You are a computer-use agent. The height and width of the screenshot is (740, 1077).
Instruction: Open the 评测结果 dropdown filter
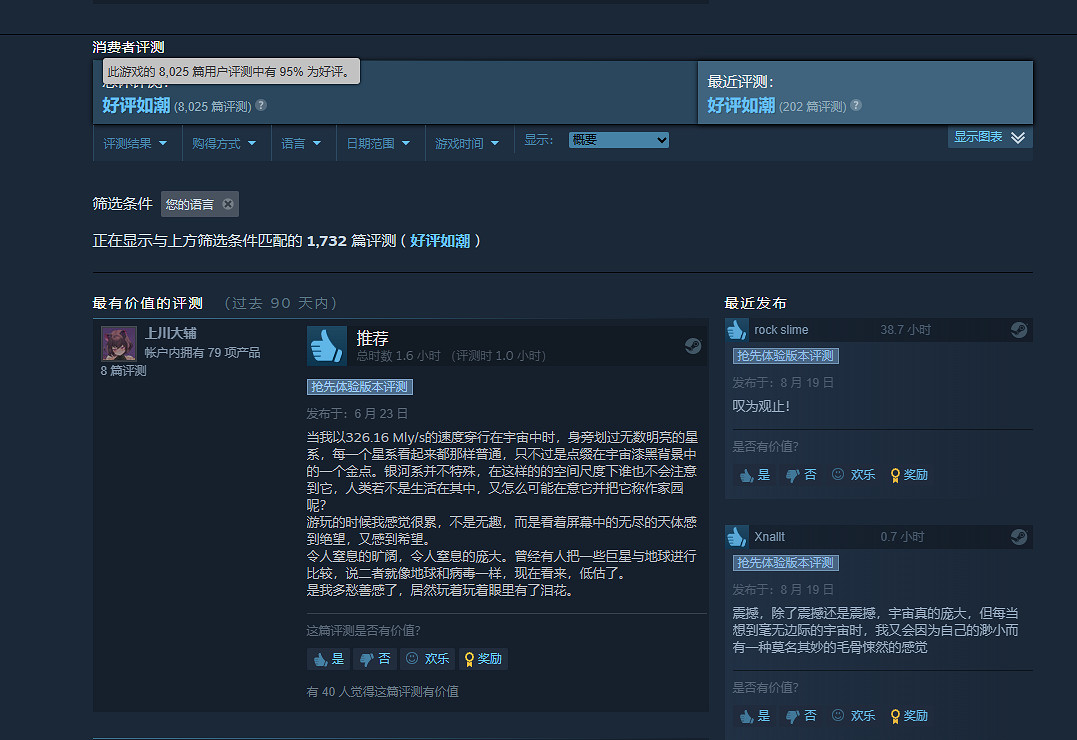click(137, 143)
